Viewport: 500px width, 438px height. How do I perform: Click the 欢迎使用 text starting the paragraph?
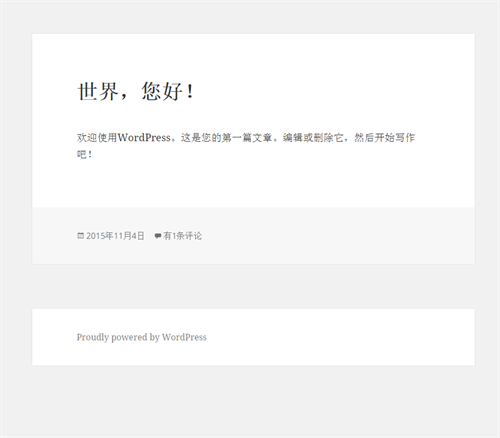click(97, 137)
